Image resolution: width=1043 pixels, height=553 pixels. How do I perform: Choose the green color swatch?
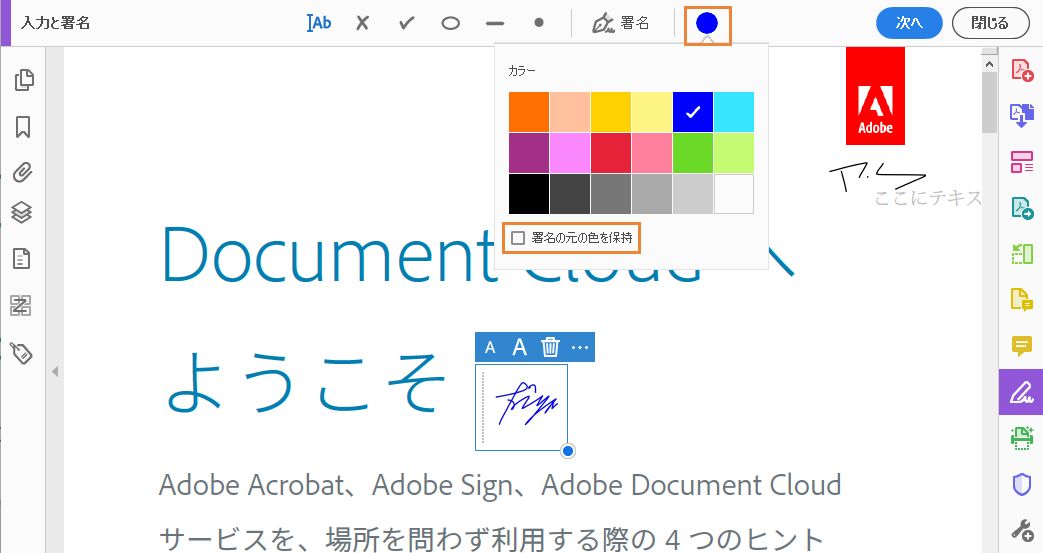point(692,153)
